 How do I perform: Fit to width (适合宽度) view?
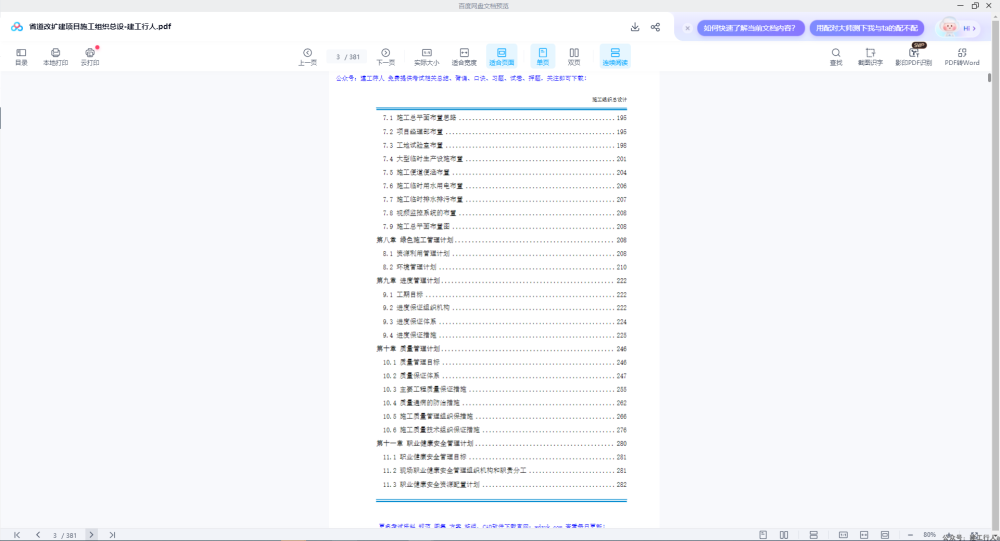(x=464, y=57)
